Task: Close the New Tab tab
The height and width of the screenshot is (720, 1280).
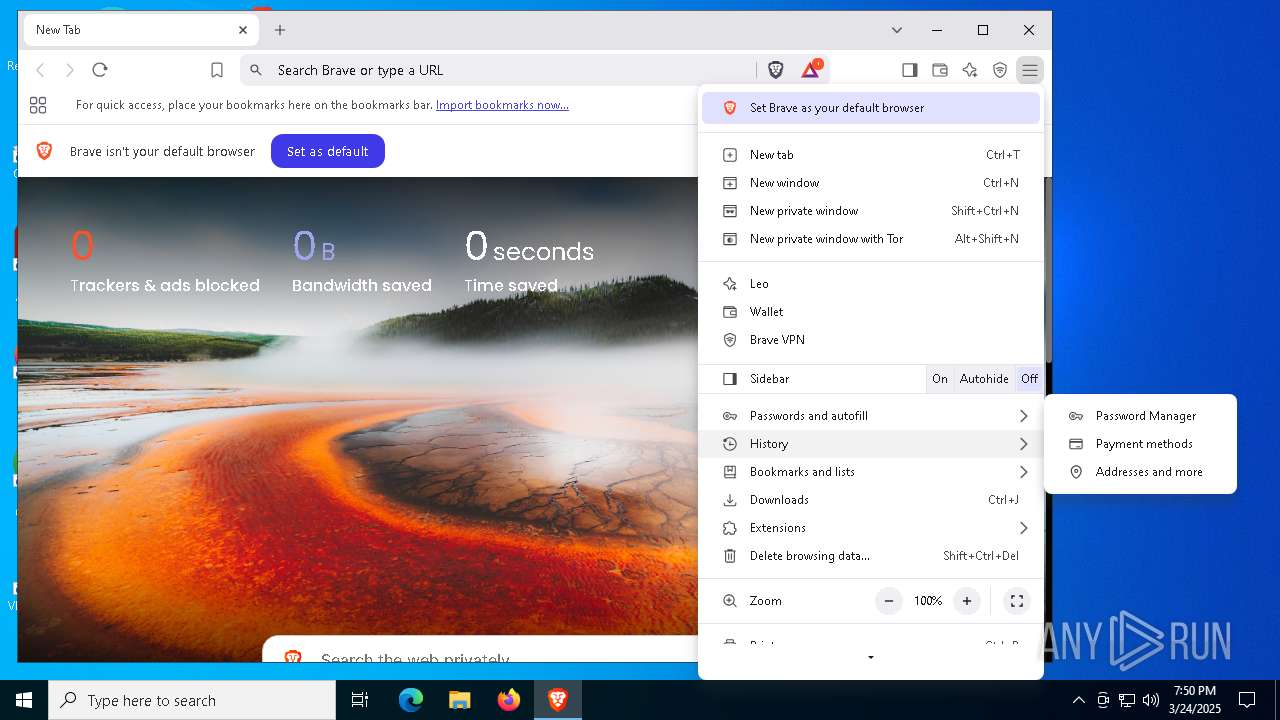Action: 243,30
